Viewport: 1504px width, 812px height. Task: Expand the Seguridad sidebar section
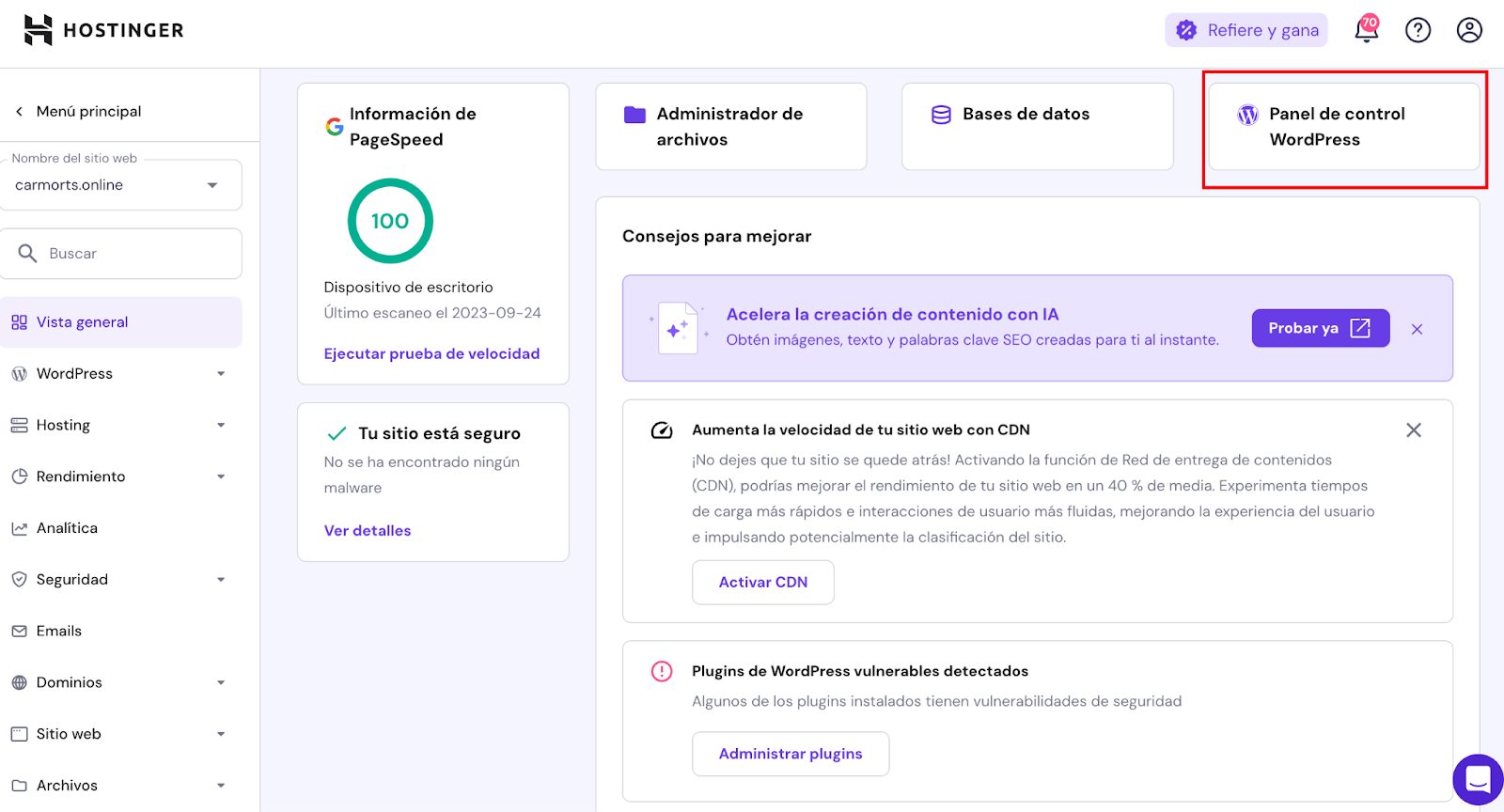tap(221, 580)
